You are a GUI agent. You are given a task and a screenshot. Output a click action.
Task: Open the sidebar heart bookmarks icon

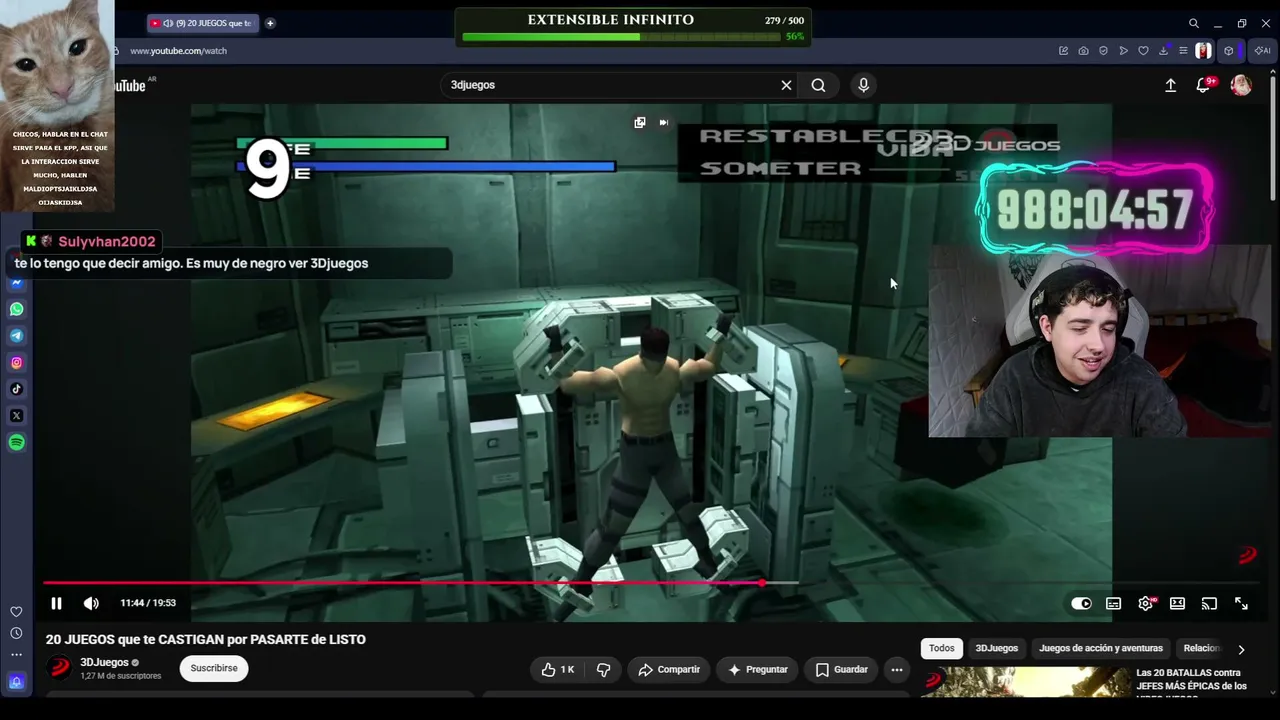click(16, 612)
